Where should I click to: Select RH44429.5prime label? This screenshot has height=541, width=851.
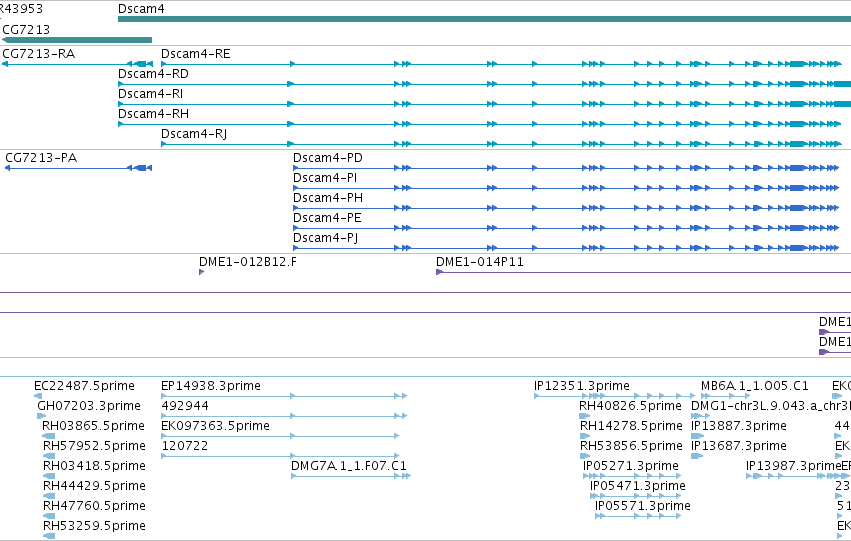point(94,486)
